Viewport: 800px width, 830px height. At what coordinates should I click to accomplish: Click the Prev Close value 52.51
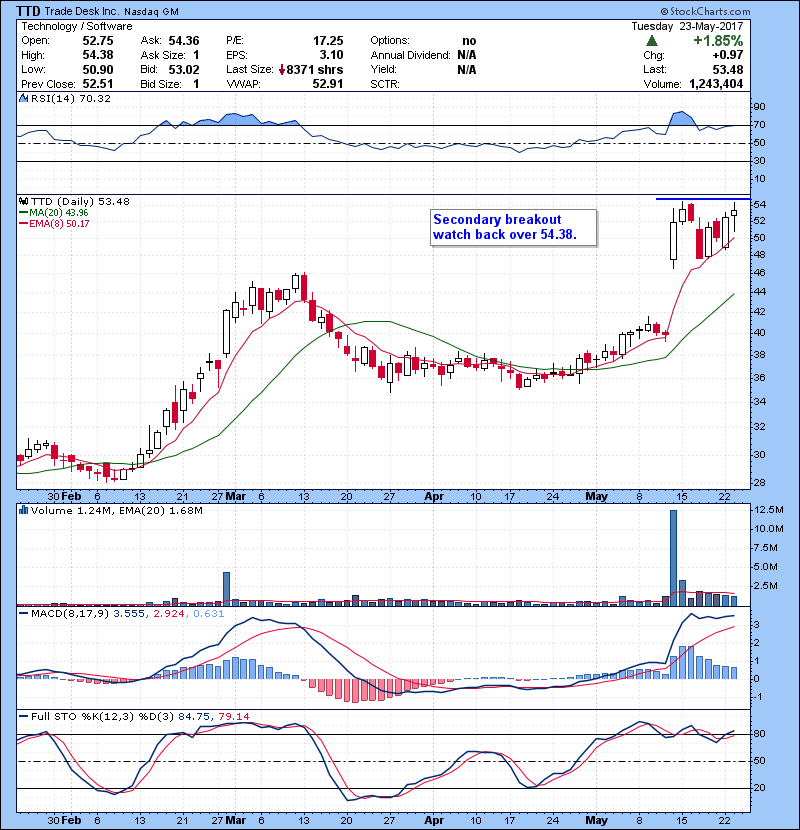click(97, 84)
